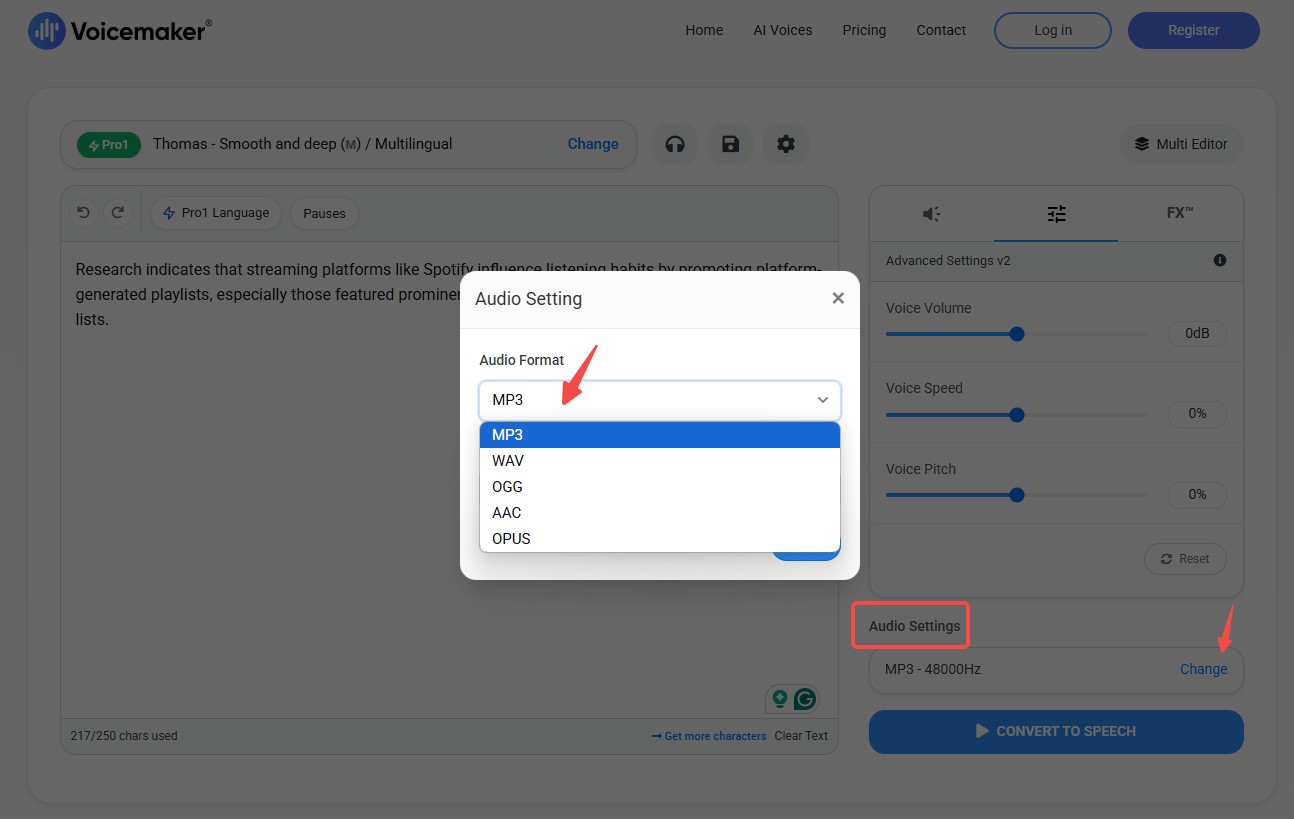Click the Register button

[x=1194, y=30]
